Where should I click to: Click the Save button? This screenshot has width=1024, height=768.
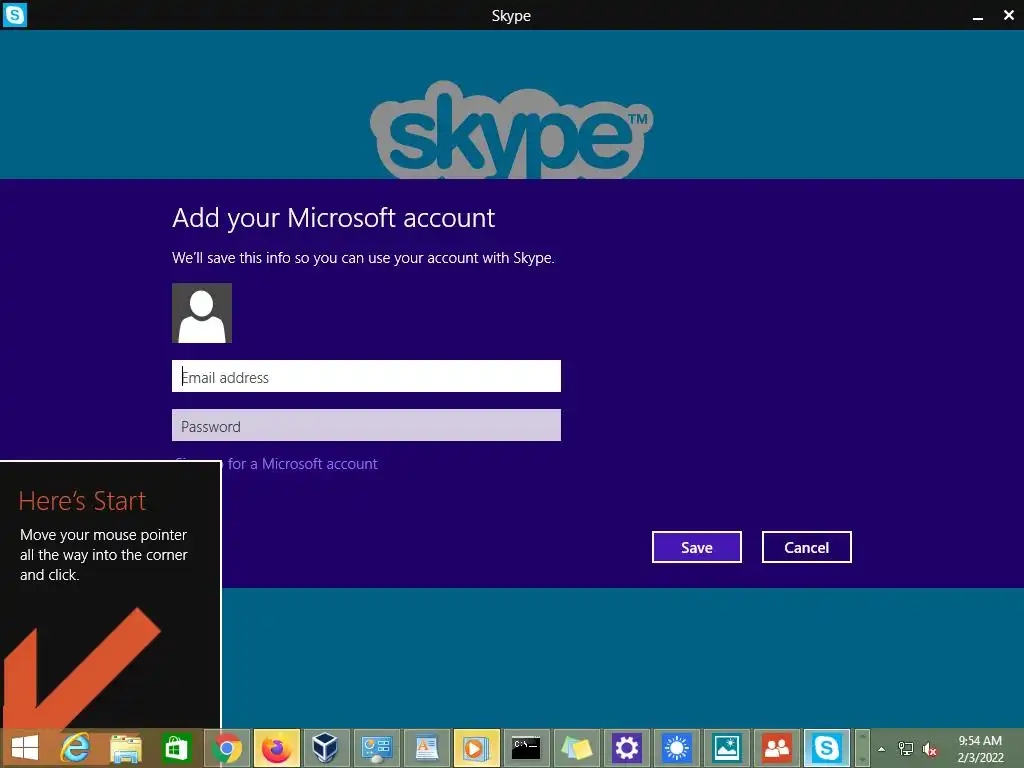pyautogui.click(x=696, y=547)
